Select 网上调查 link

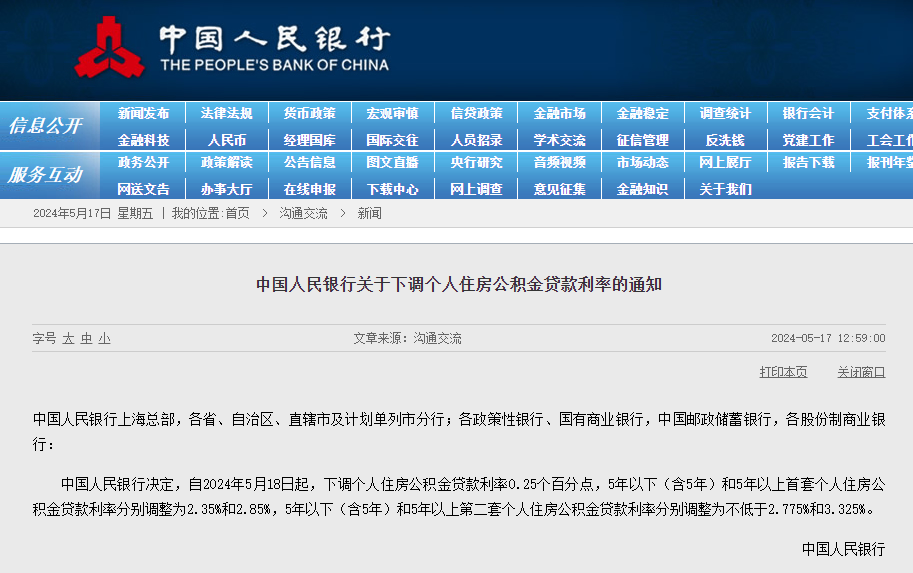point(476,189)
